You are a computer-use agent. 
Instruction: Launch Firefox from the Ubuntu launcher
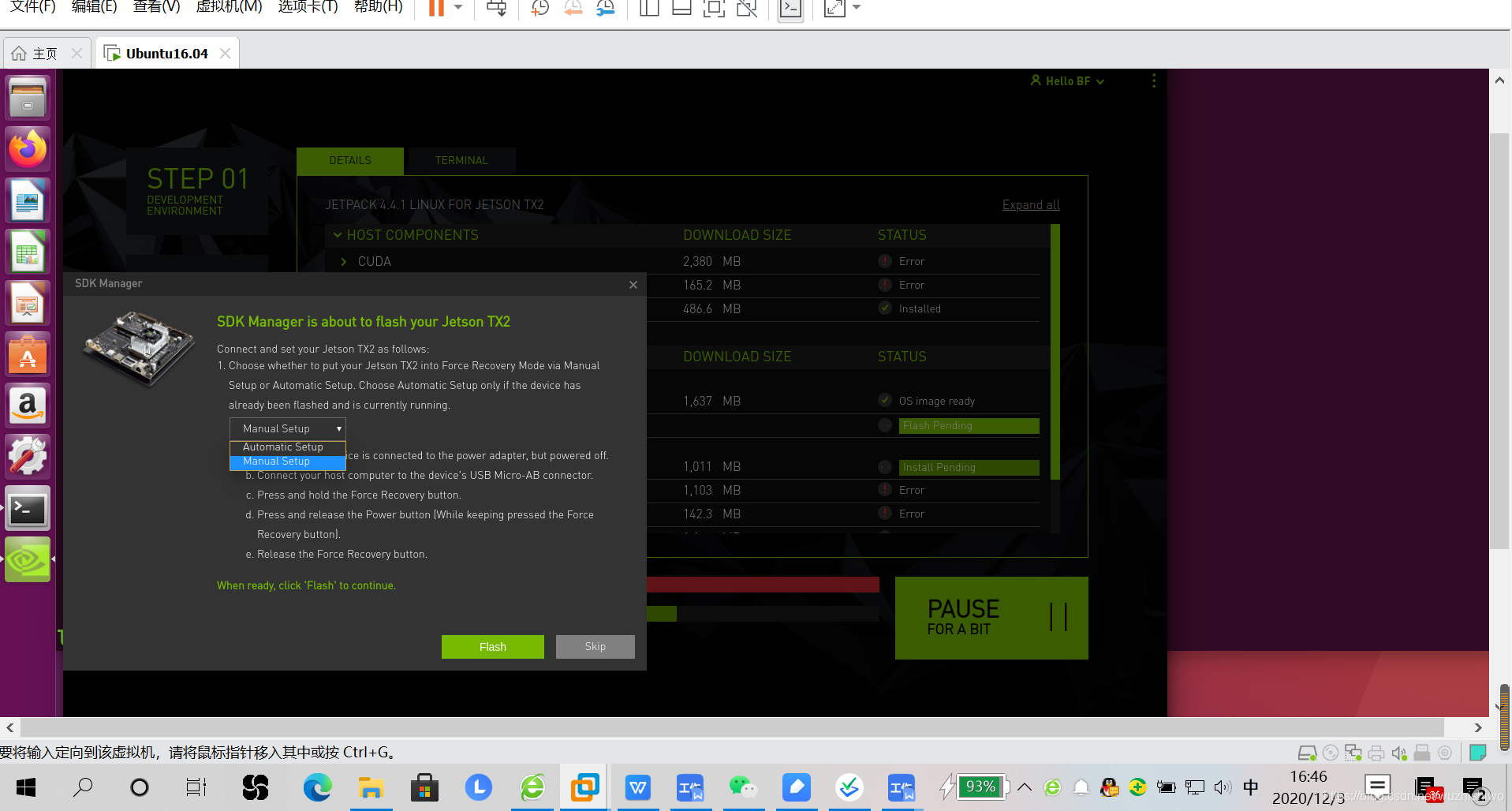28,149
